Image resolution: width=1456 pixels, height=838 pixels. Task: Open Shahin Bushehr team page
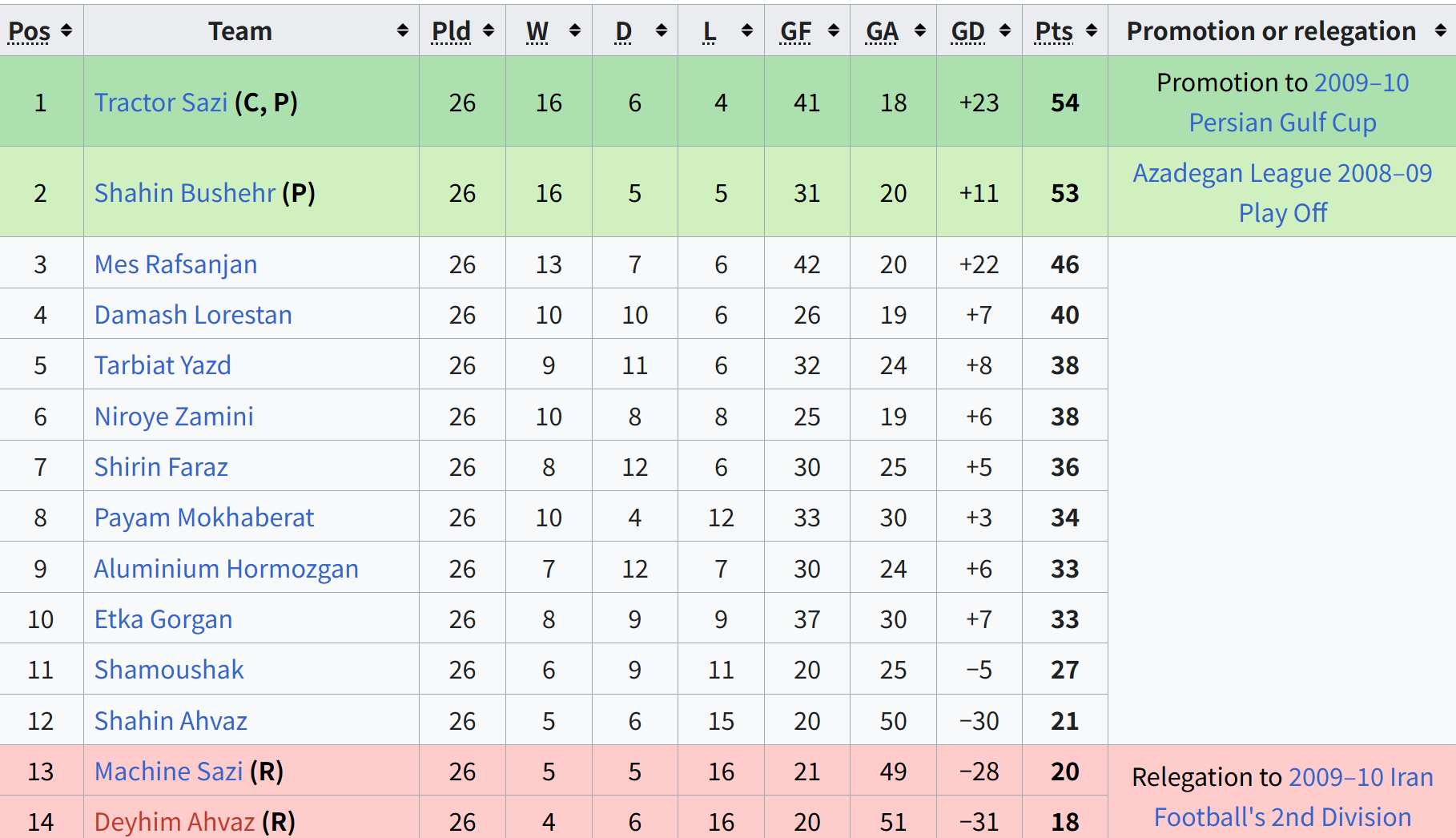pos(185,193)
